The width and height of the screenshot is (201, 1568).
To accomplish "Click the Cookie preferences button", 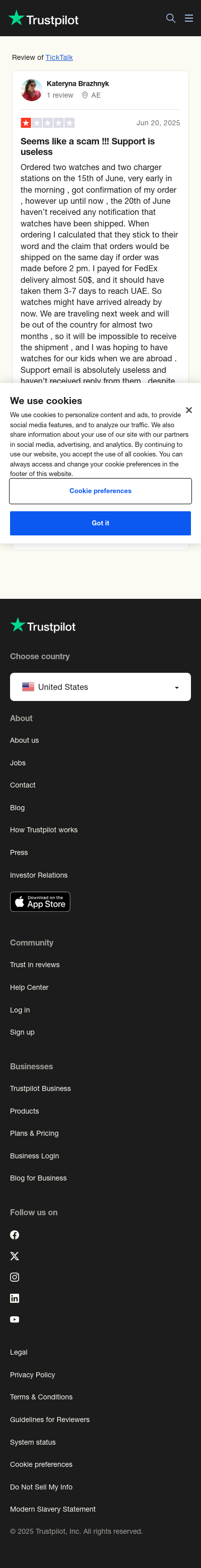I will (x=100, y=491).
